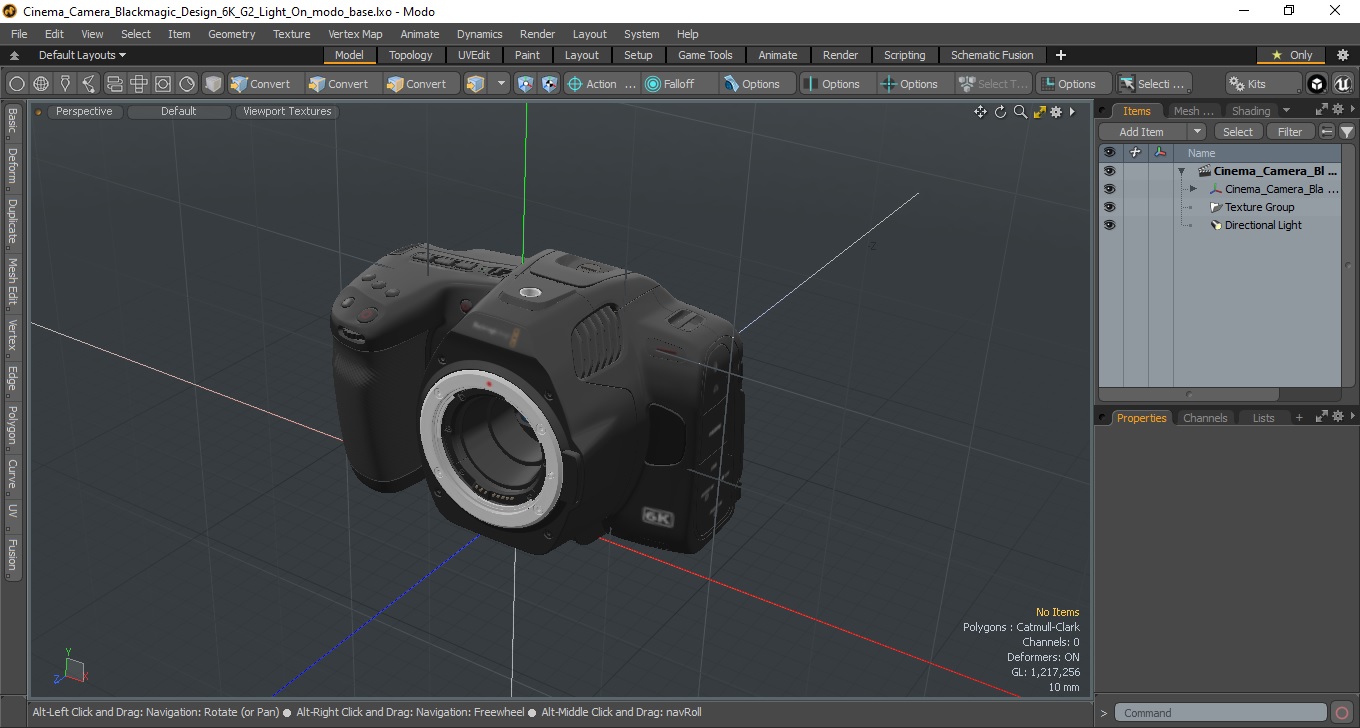Image resolution: width=1360 pixels, height=728 pixels.
Task: Click the symmetry Options icon
Action: [810, 84]
